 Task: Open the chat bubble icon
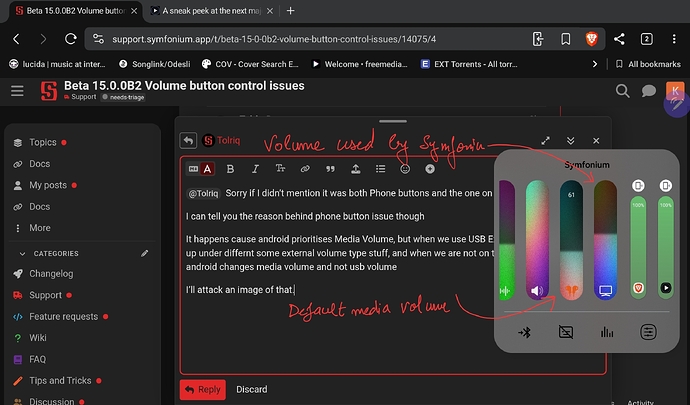(x=649, y=91)
